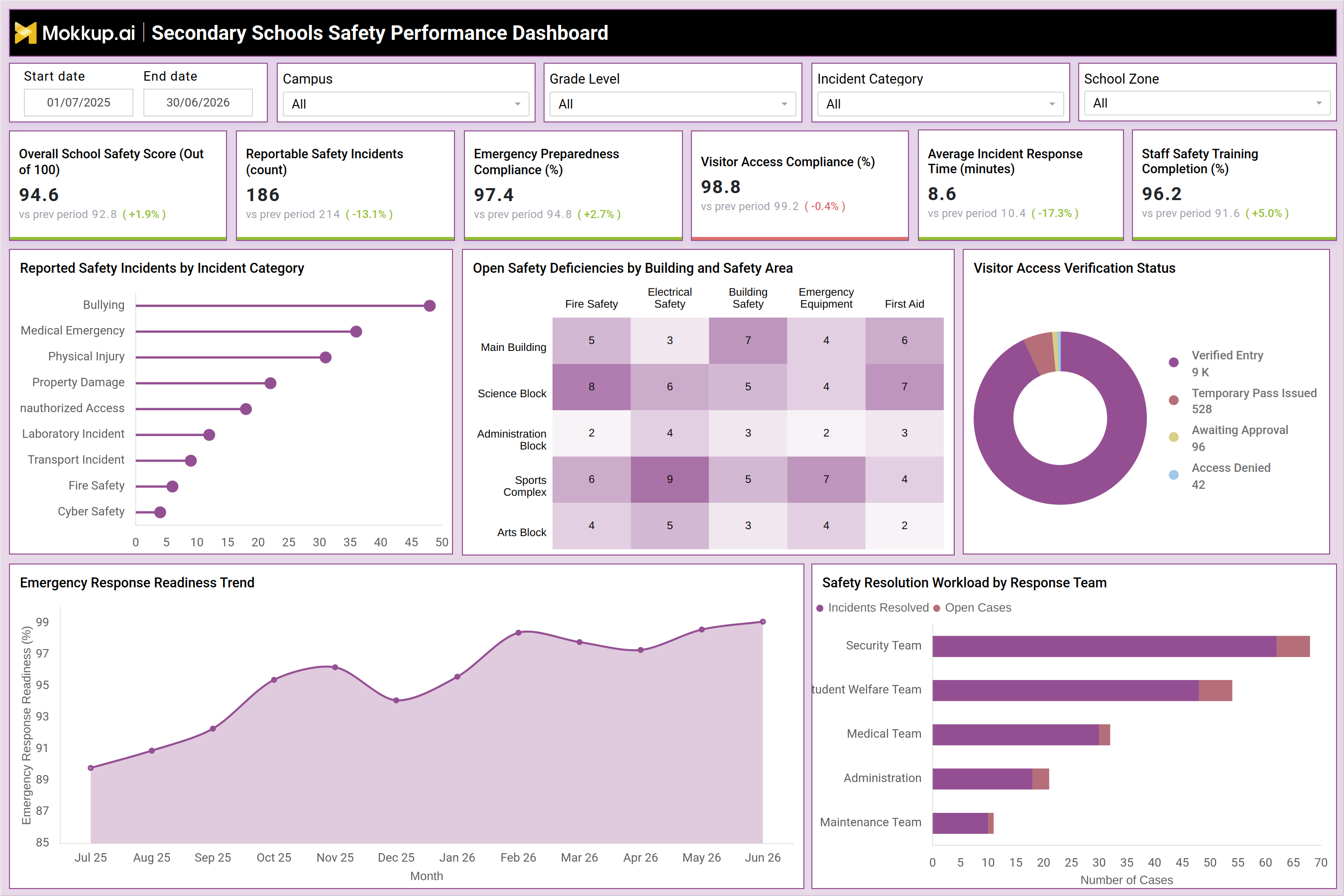
Task: Click the Cyber Safety lollipop marker
Action: coord(160,512)
